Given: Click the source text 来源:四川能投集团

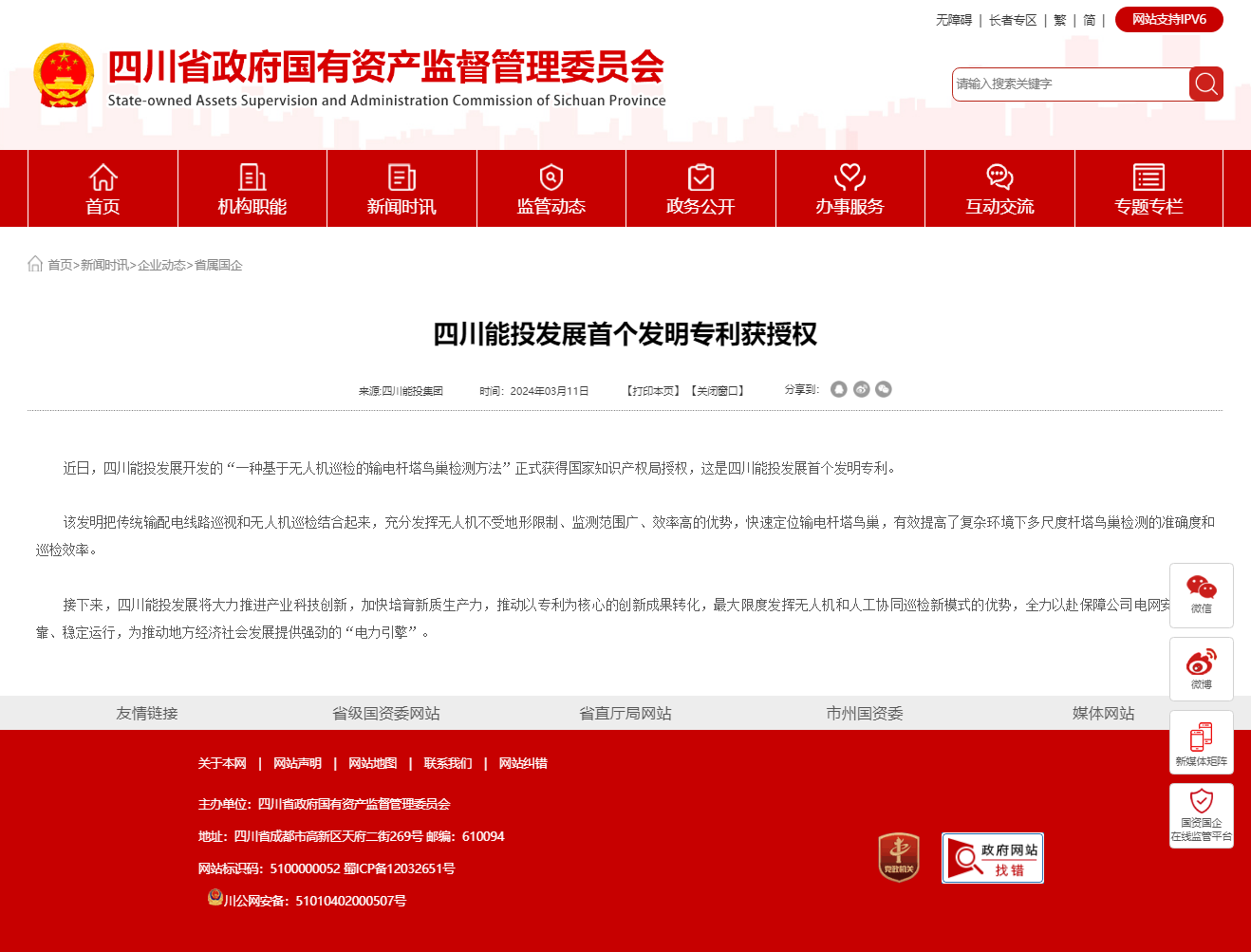Looking at the screenshot, I should (x=401, y=391).
